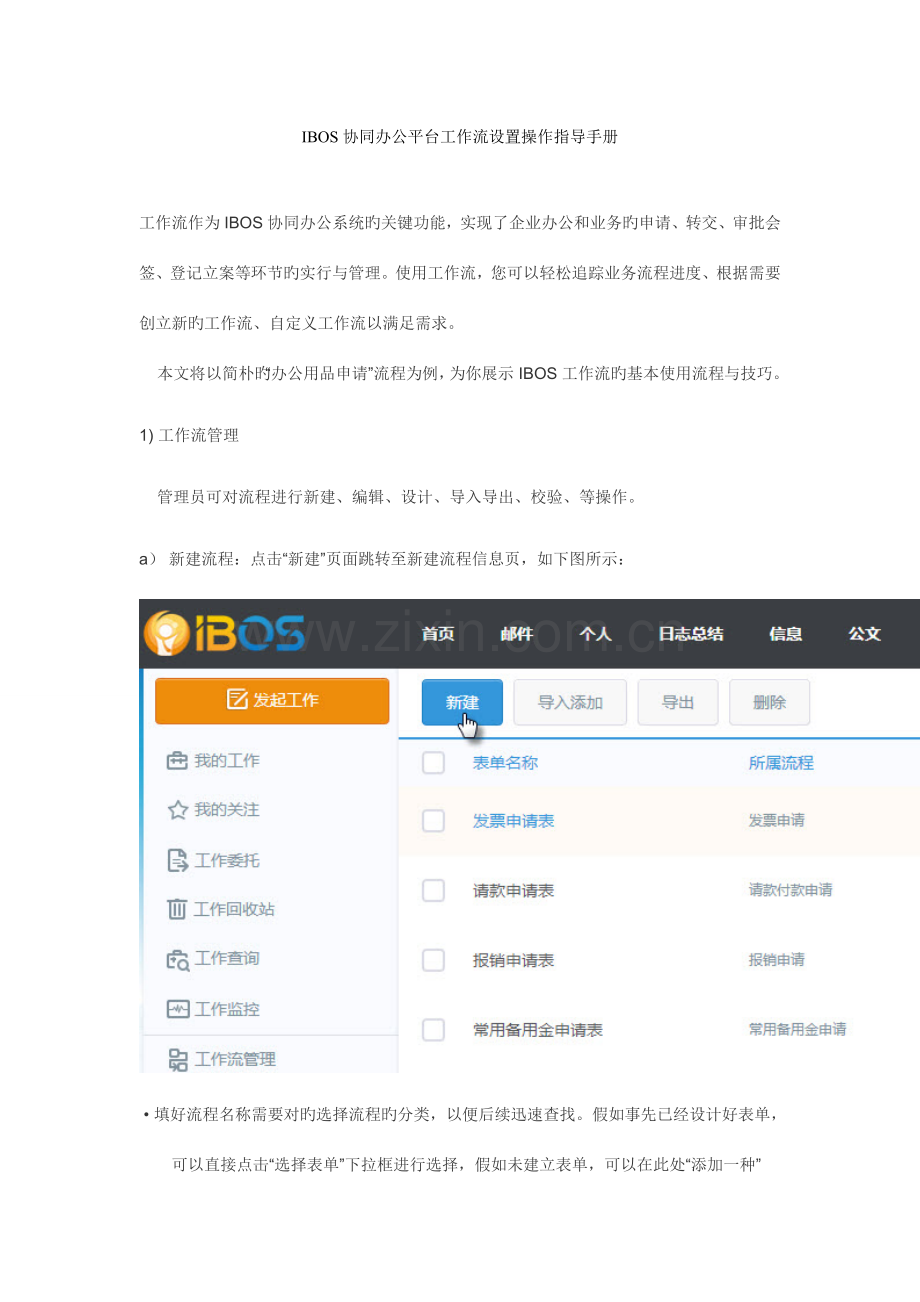Switch to the 个人 tab
This screenshot has width=920, height=1302.
point(596,634)
